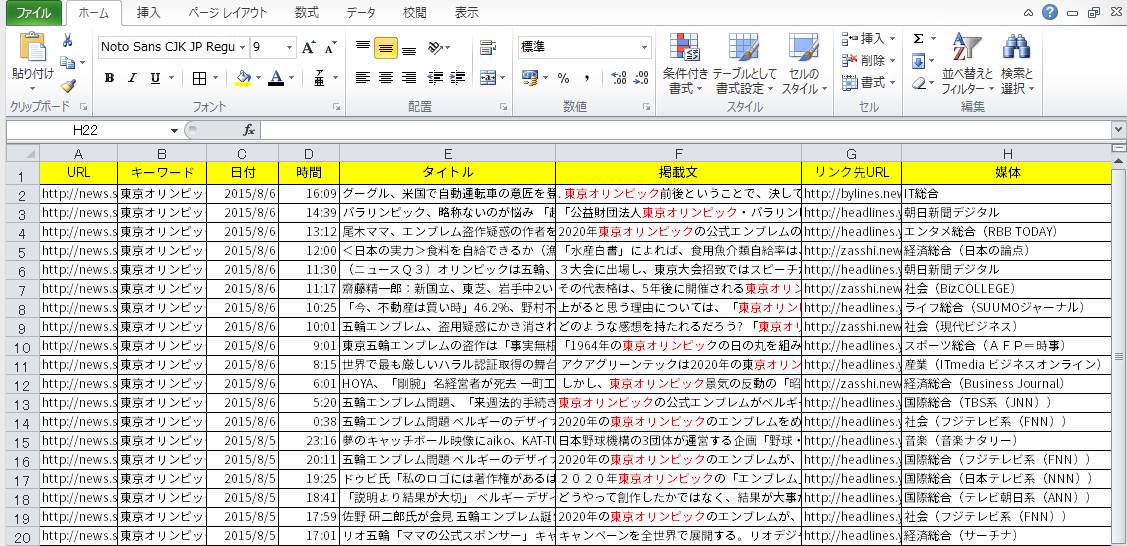Image resolution: width=1127 pixels, height=546 pixels.
Task: Toggle center text alignment
Action: (386, 78)
